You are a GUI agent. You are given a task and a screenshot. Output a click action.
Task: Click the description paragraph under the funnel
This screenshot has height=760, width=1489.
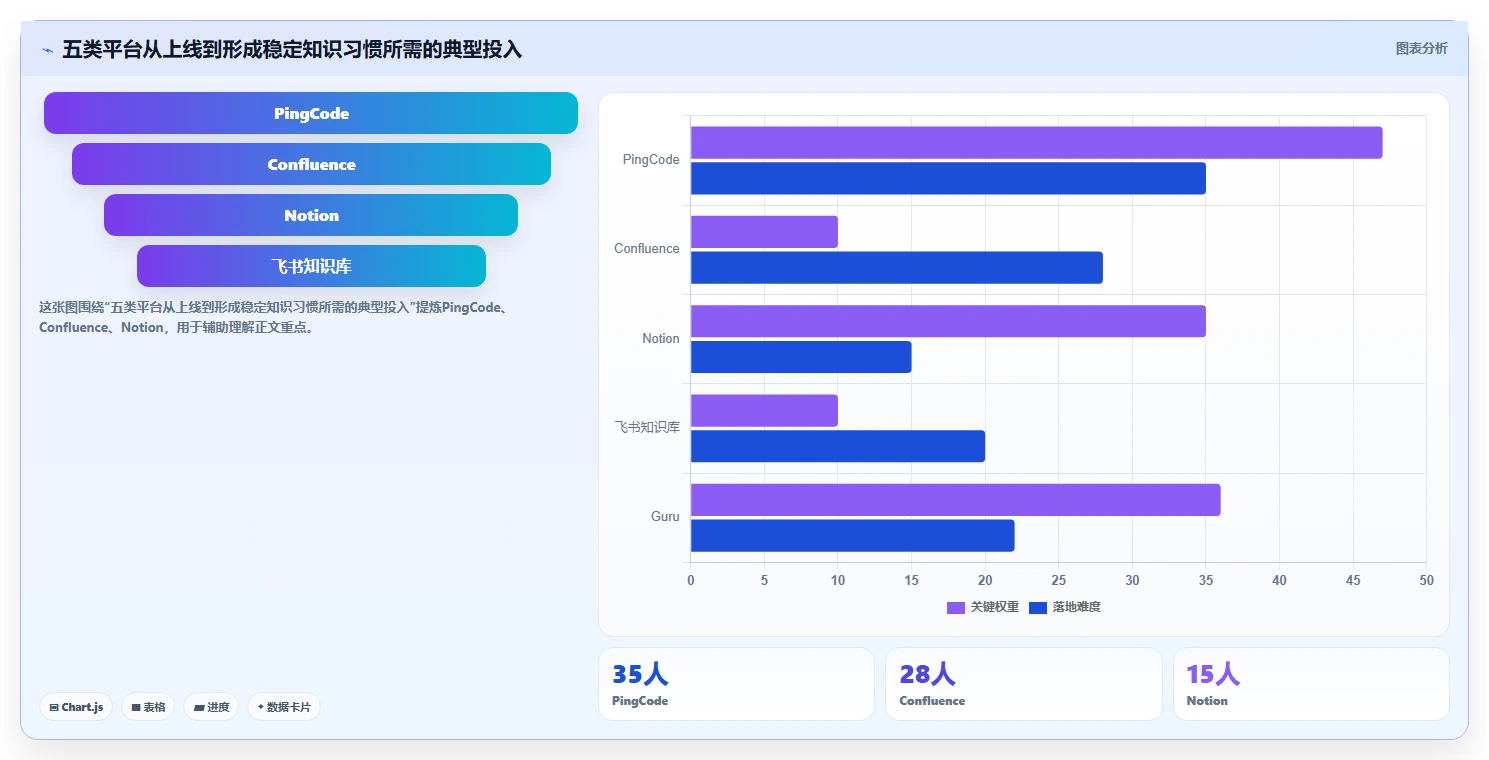[x=276, y=317]
